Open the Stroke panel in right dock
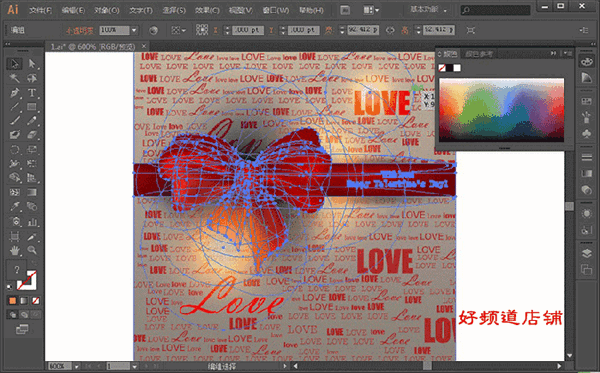 coord(586,157)
